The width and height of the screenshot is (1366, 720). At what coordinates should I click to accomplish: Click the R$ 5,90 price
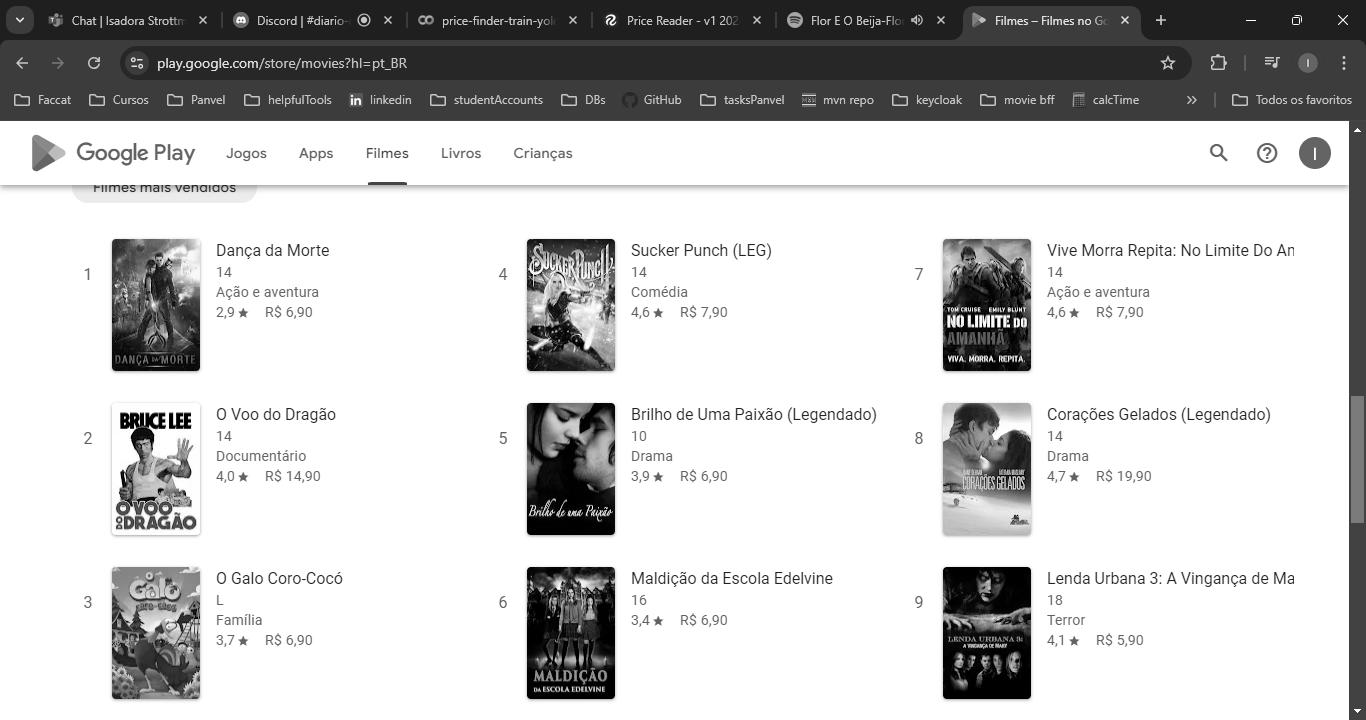coord(1120,640)
